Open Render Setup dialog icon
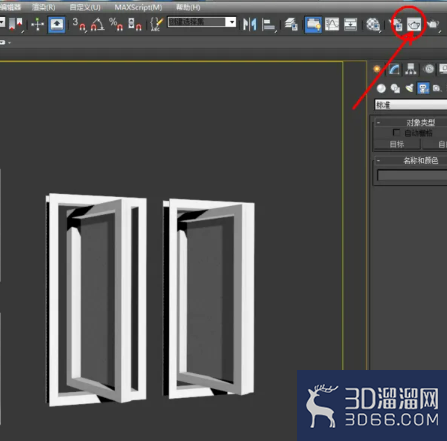 396,25
